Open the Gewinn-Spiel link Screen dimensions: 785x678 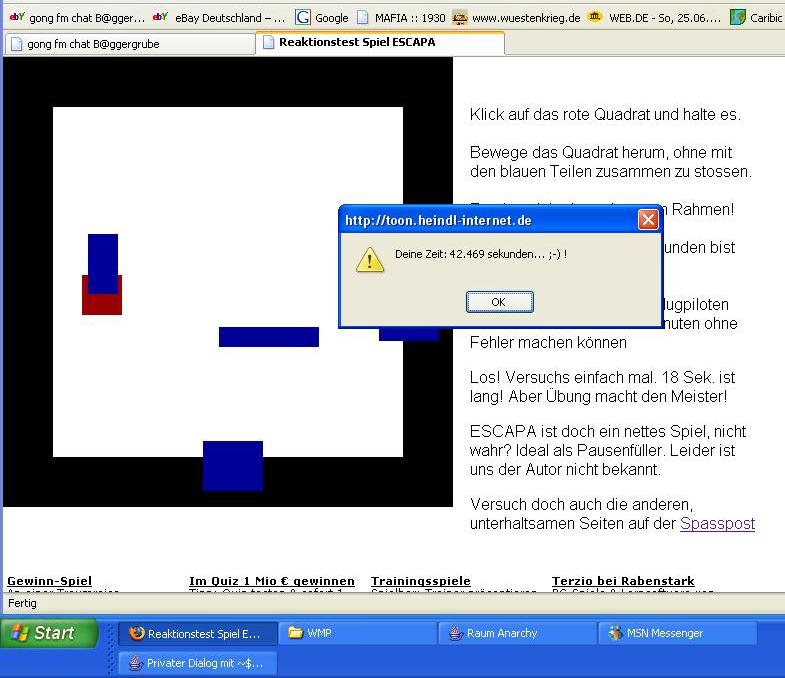pyautogui.click(x=49, y=581)
